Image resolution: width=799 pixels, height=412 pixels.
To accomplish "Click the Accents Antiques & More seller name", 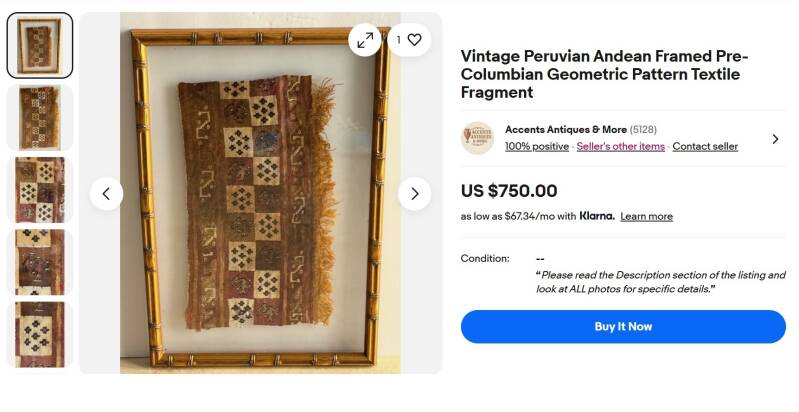I will coord(565,129).
